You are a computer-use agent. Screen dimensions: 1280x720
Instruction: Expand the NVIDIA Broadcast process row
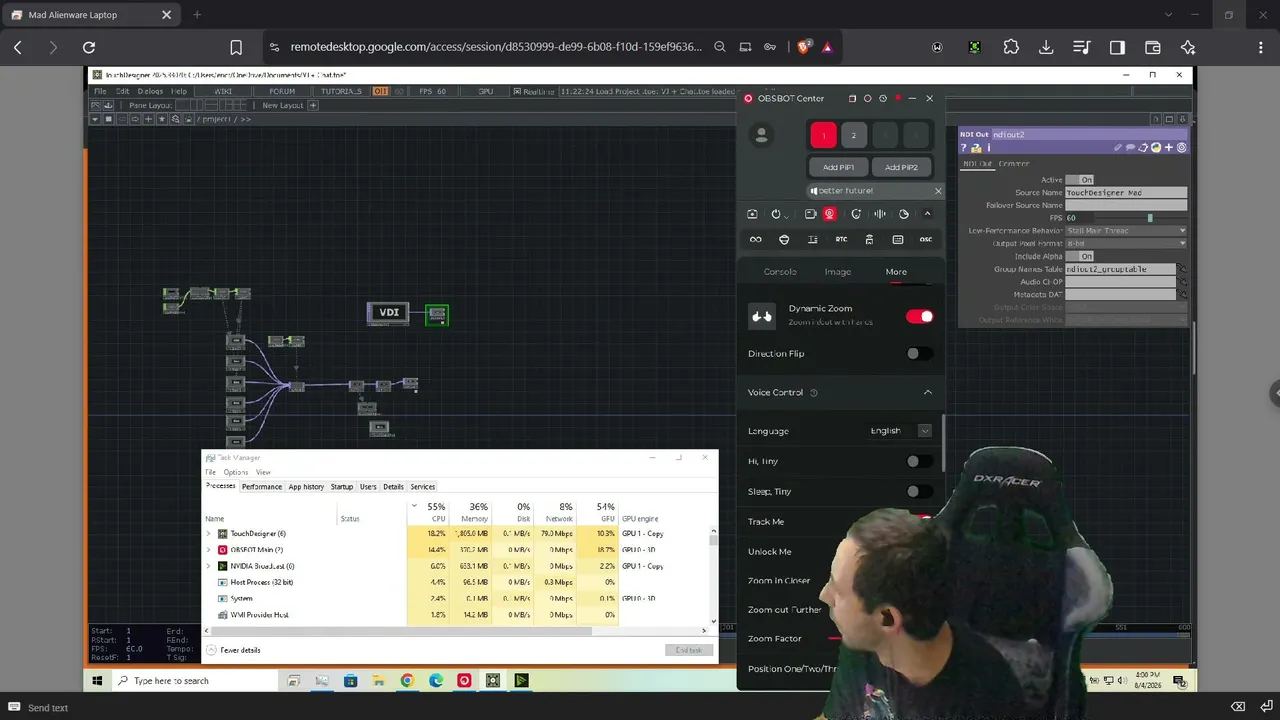pos(208,566)
